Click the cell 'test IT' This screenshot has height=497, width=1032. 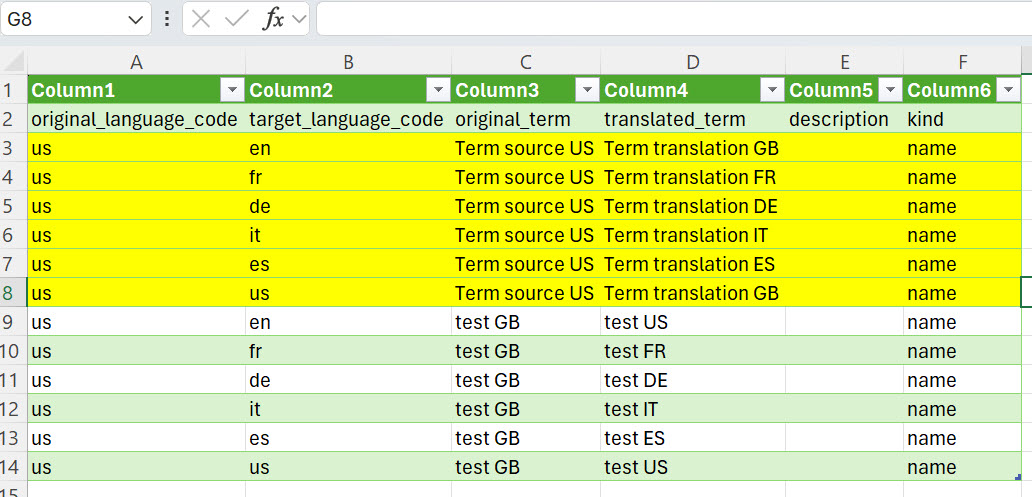pos(692,409)
